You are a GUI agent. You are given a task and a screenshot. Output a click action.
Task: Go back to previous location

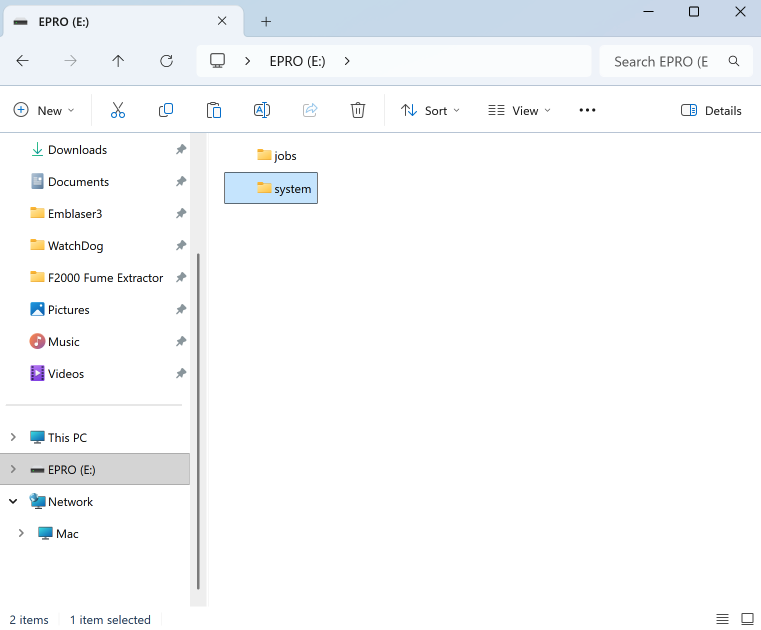(22, 61)
